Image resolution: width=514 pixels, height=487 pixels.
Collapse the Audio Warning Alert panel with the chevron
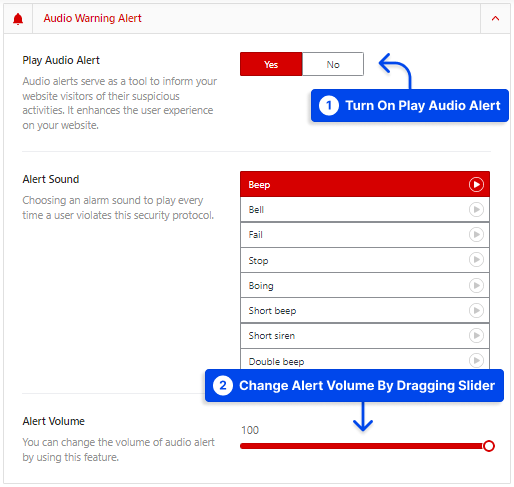[x=495, y=18]
